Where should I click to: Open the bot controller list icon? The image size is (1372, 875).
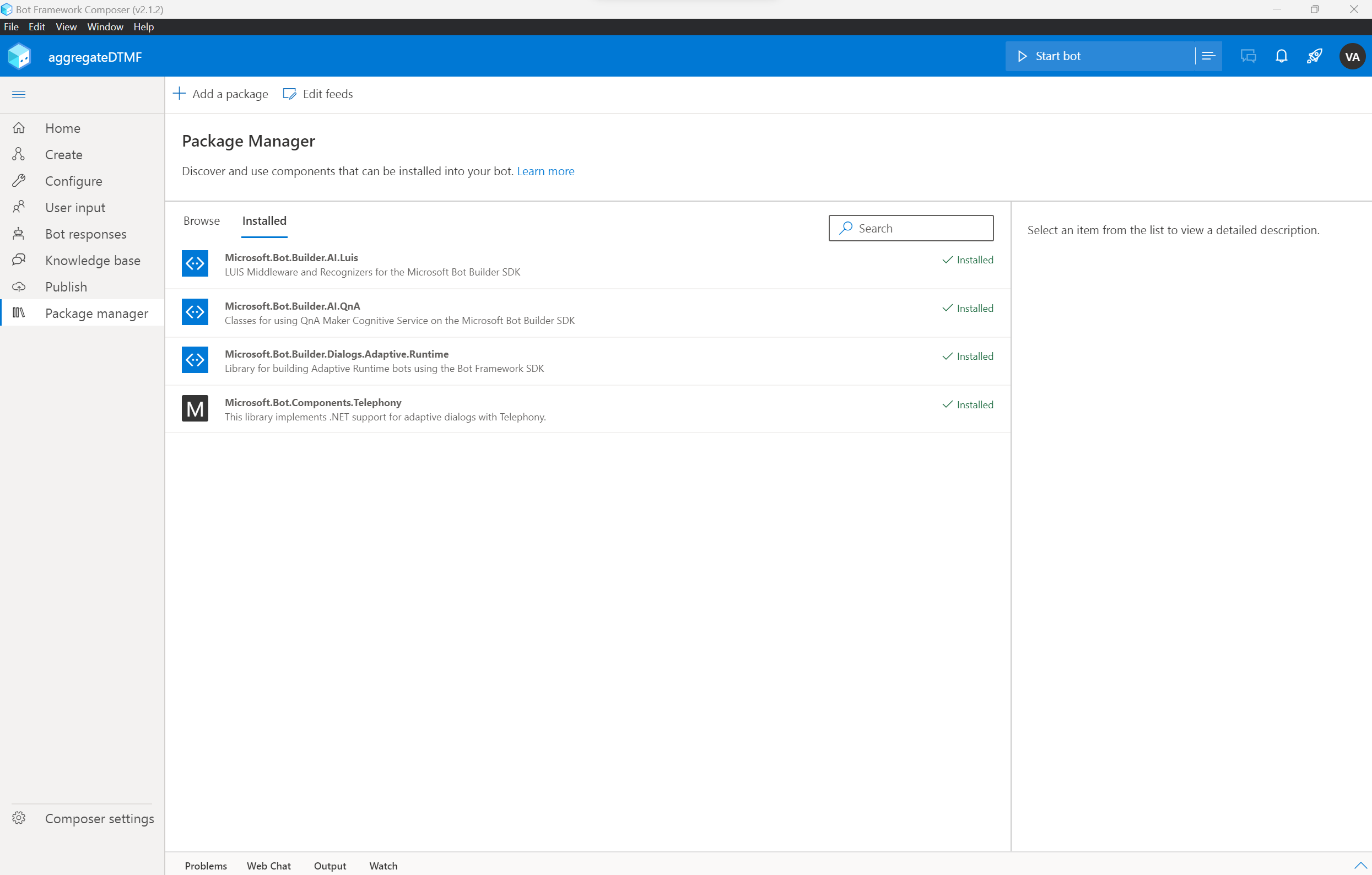(x=1208, y=56)
